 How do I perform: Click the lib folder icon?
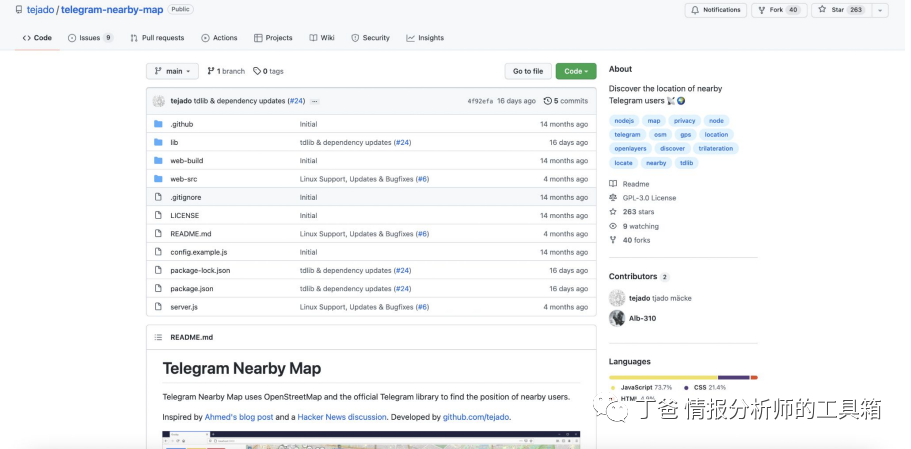point(158,142)
